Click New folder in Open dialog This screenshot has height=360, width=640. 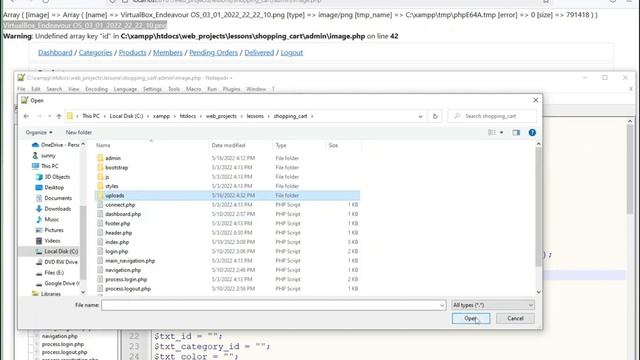coord(79,133)
